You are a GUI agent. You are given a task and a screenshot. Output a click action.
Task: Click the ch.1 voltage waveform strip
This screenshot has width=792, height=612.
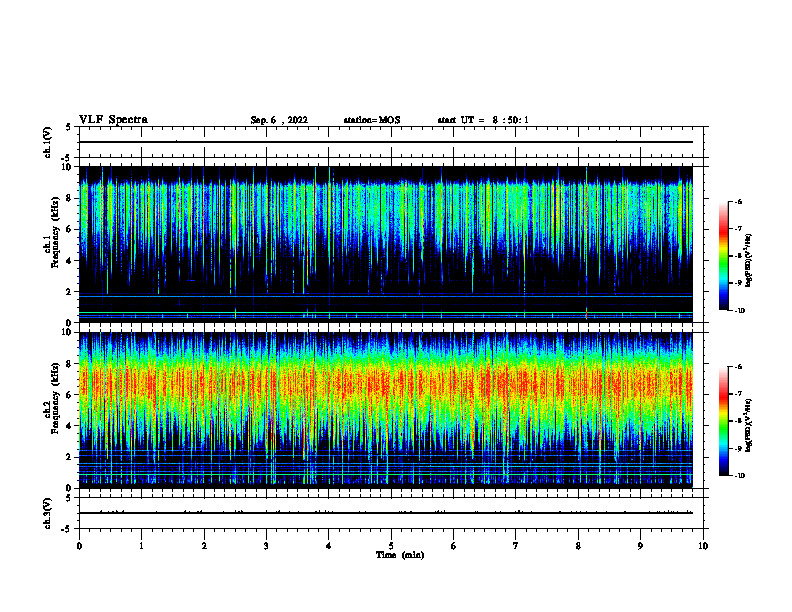[x=391, y=142]
